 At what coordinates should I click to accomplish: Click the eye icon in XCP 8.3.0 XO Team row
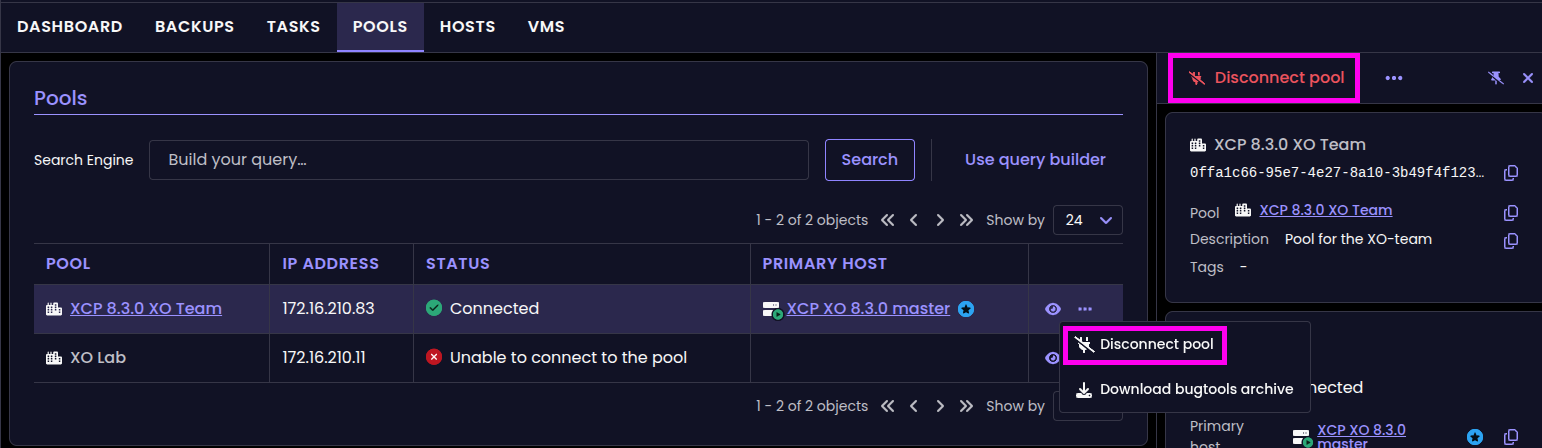tap(1052, 309)
